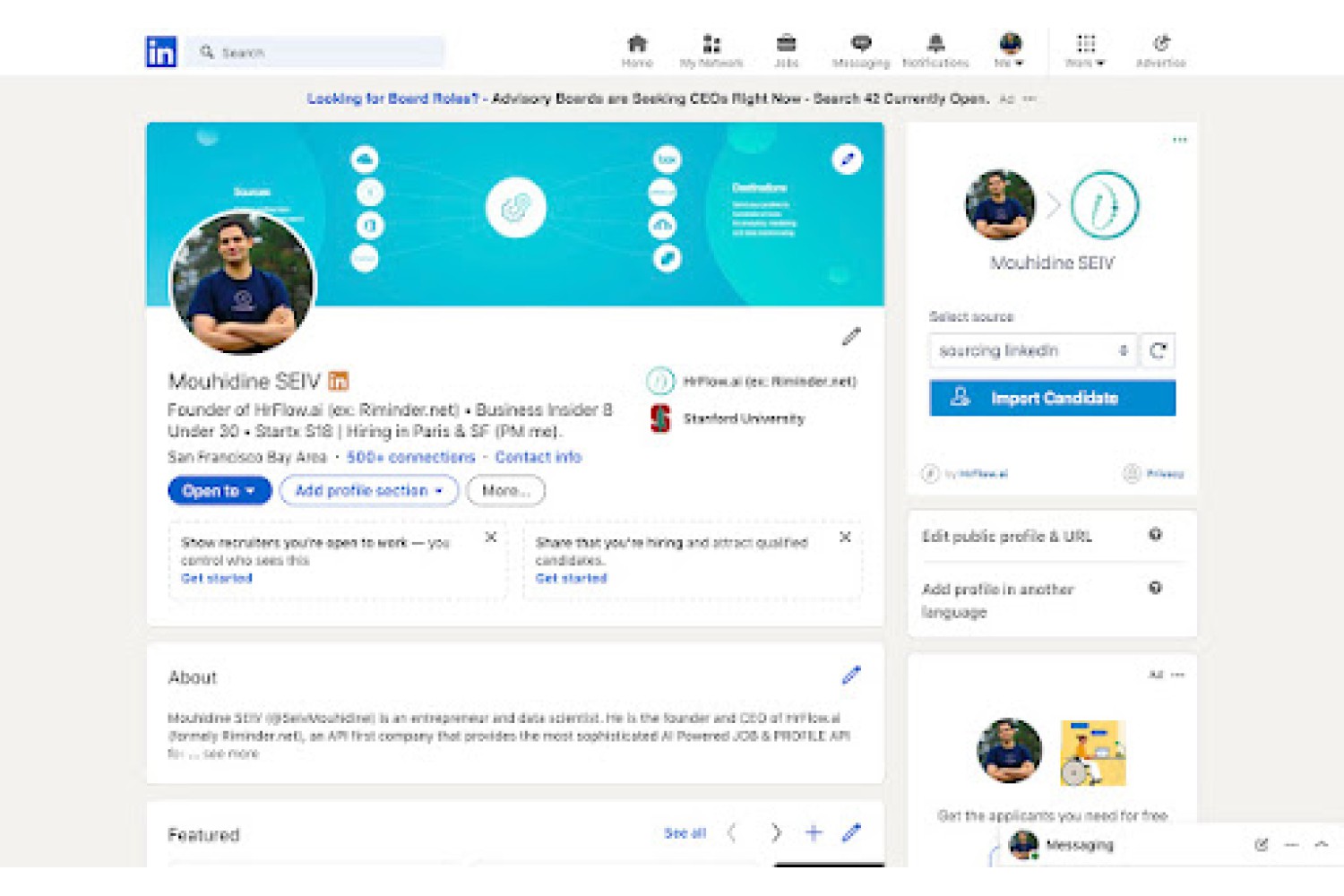This screenshot has width=1344, height=896.
Task: Open 500+ connections link
Action: coord(411,457)
